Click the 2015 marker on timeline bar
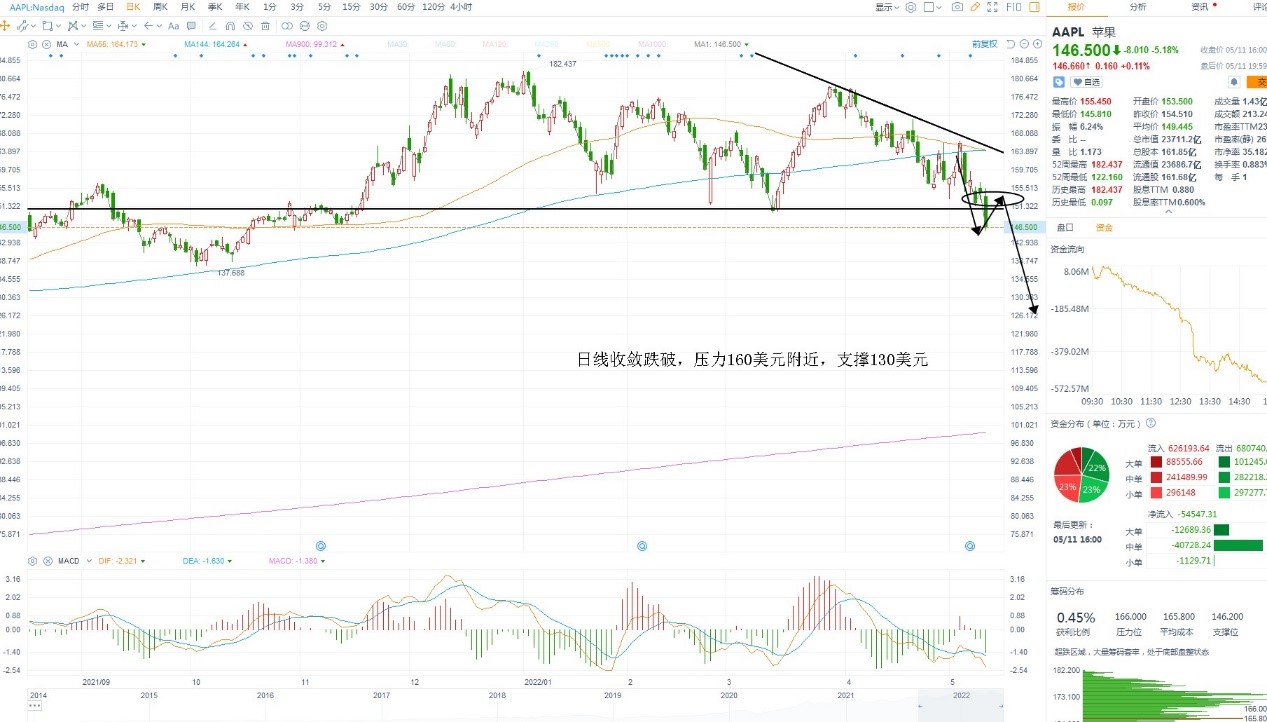The image size is (1267, 722). point(148,694)
